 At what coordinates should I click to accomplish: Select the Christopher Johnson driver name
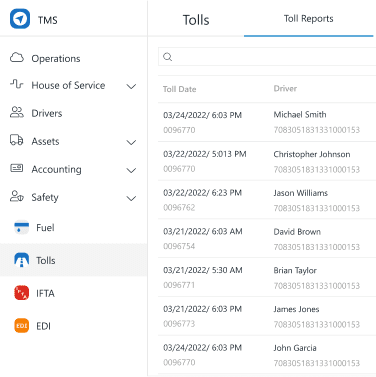312,154
